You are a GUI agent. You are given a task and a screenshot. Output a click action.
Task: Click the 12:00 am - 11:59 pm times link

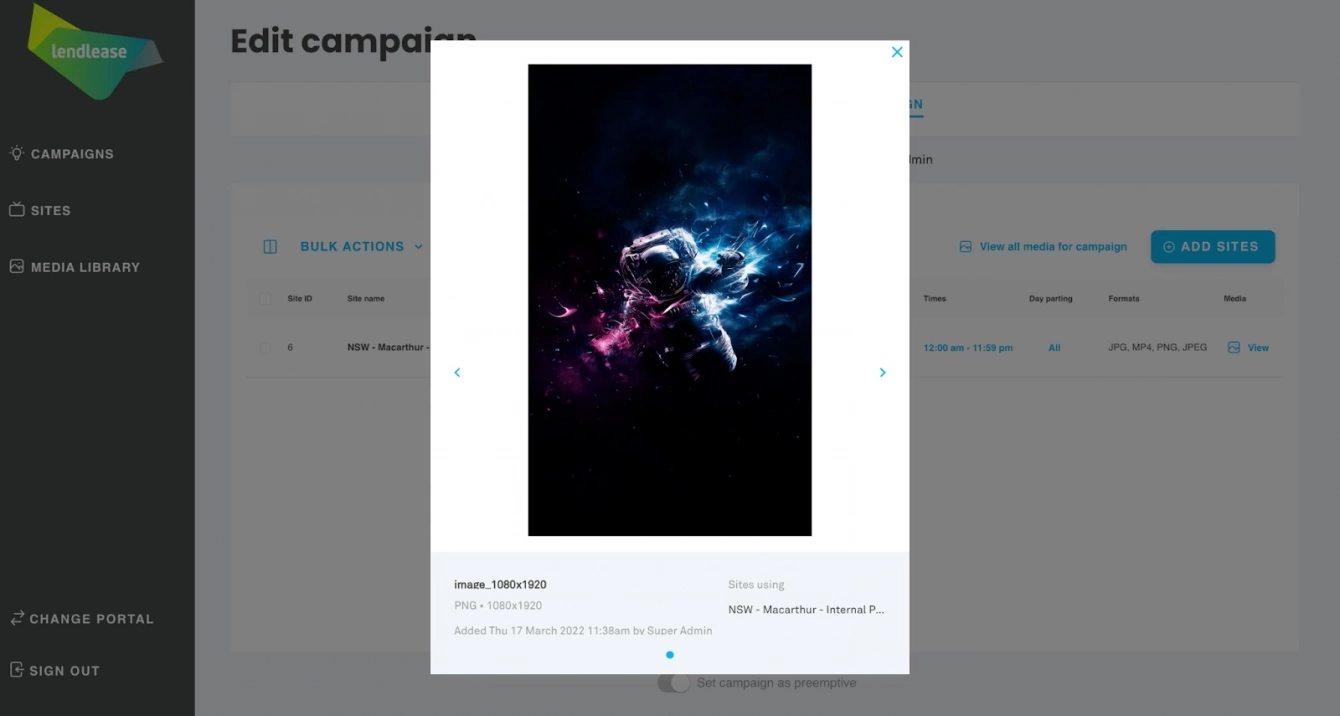(x=968, y=348)
